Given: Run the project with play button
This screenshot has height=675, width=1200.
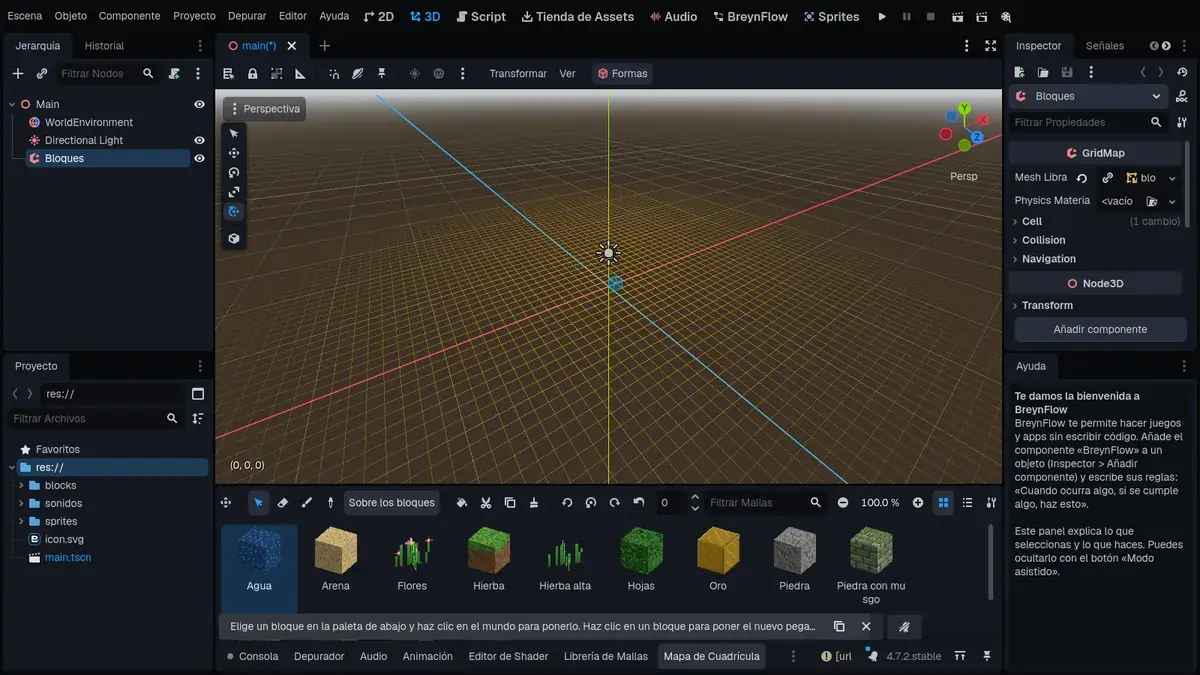Looking at the screenshot, I should coord(882,17).
